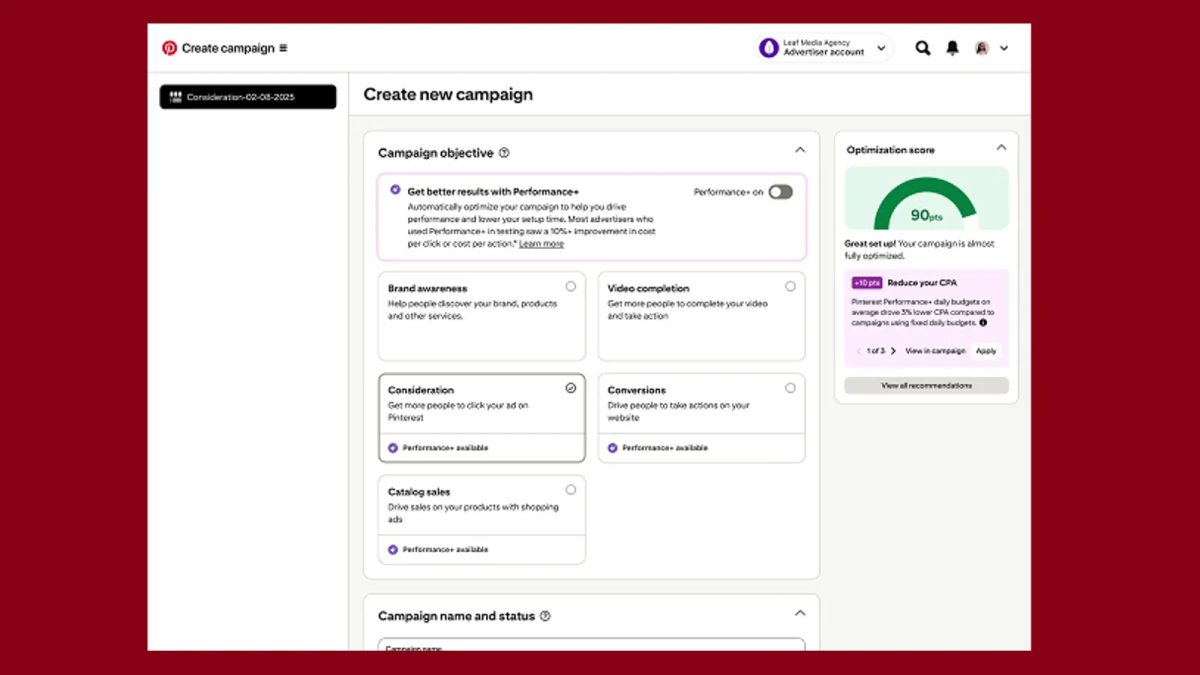Click Performance+ available icon under Consideration
Image resolution: width=1200 pixels, height=675 pixels.
tap(393, 448)
